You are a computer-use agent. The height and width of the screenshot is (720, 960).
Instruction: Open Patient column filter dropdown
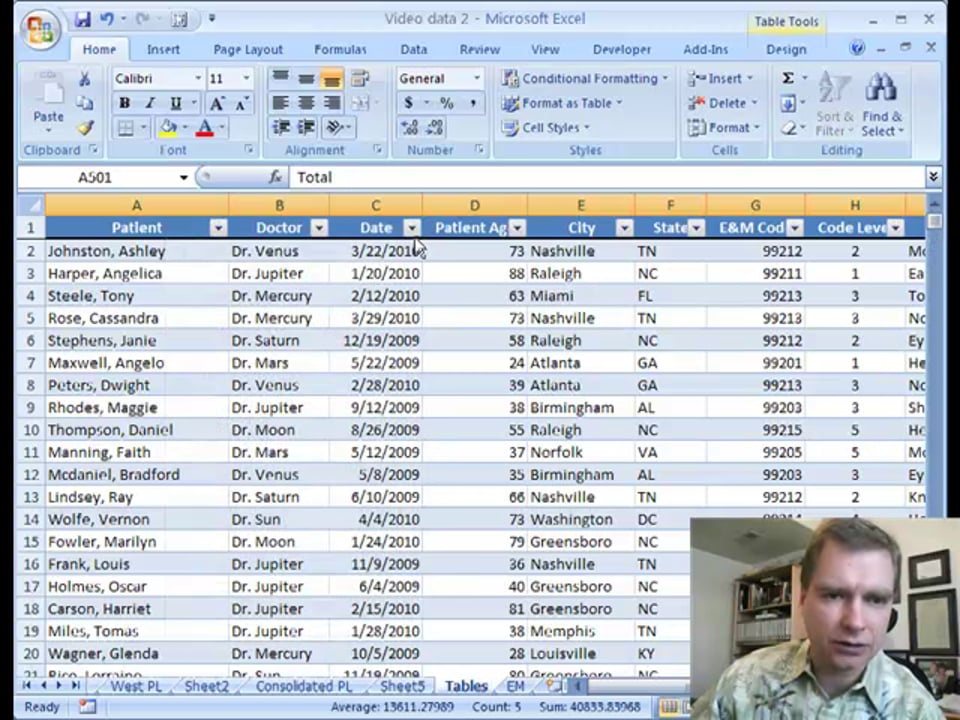pos(218,228)
